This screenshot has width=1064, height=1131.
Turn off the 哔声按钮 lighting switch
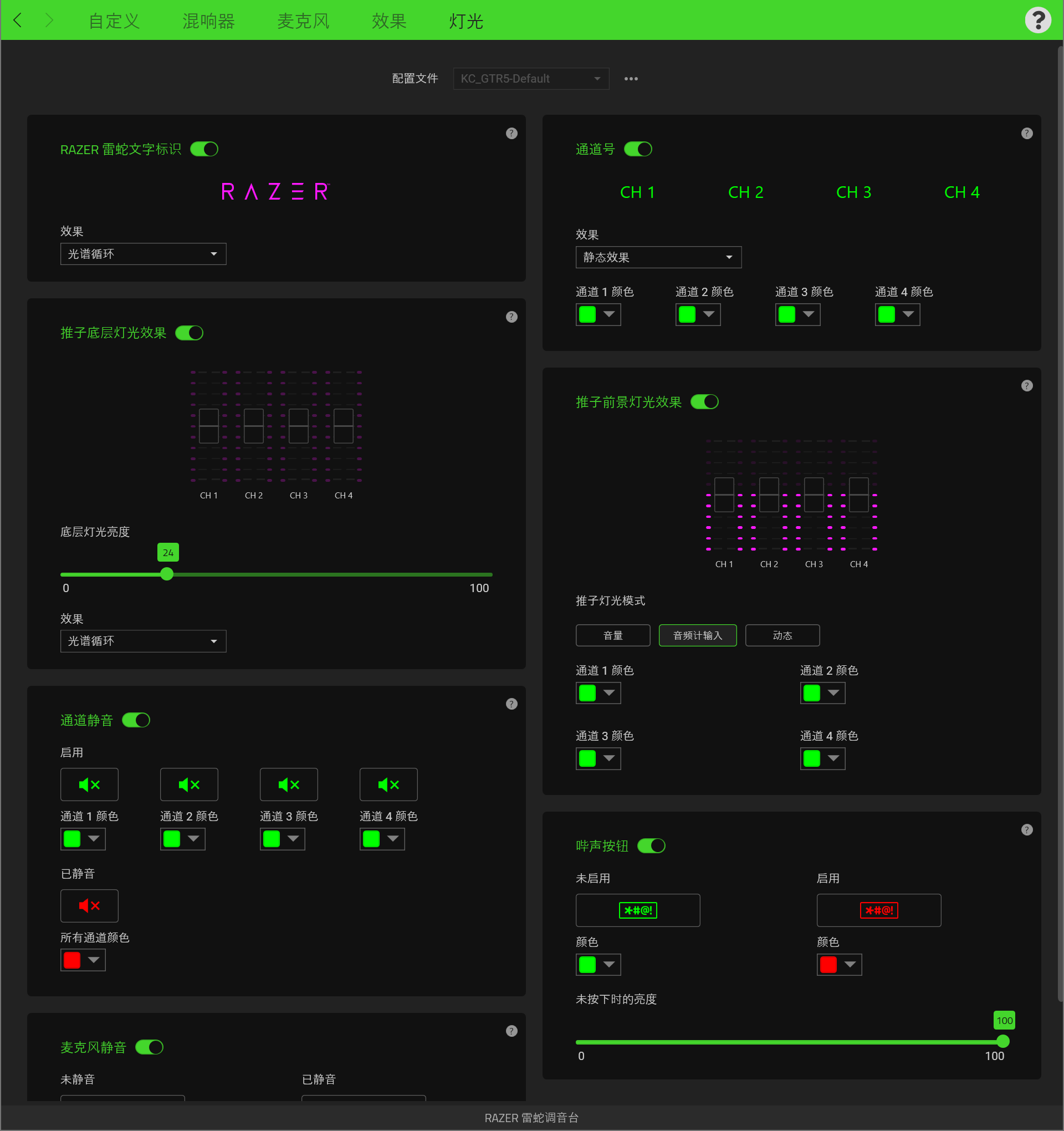point(651,846)
